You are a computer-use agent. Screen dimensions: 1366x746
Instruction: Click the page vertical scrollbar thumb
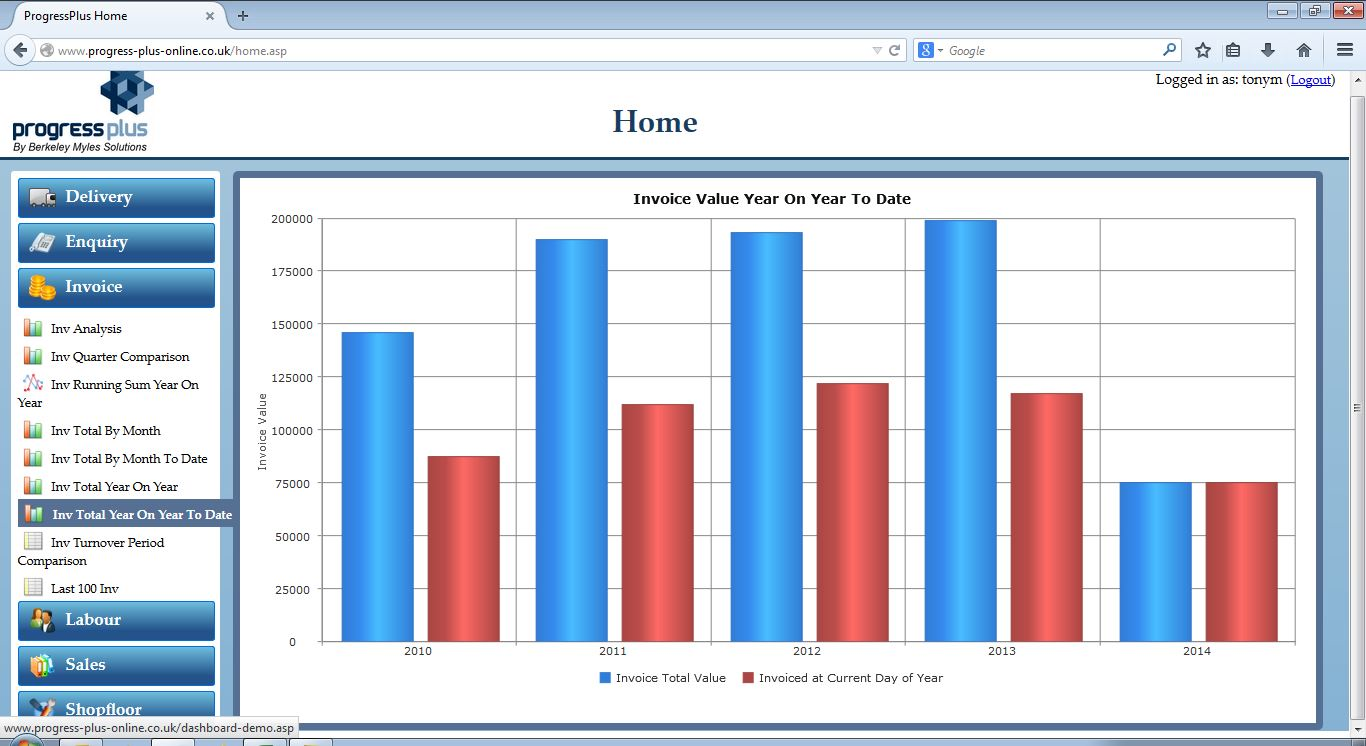(x=1357, y=408)
